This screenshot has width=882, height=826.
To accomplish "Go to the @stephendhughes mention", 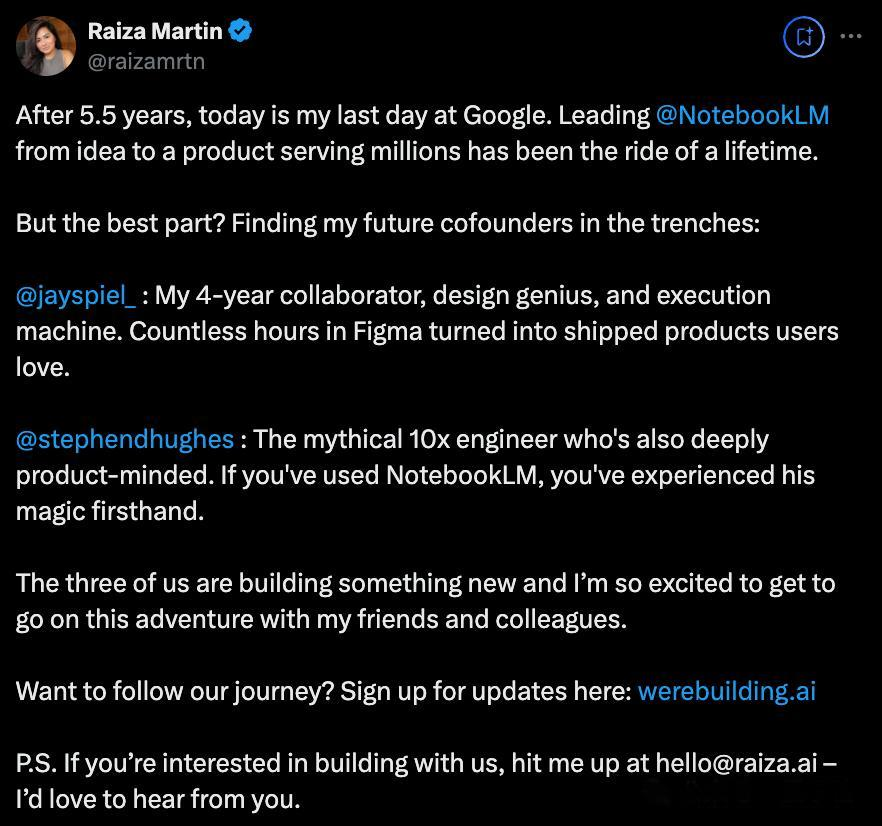I will (x=125, y=439).
